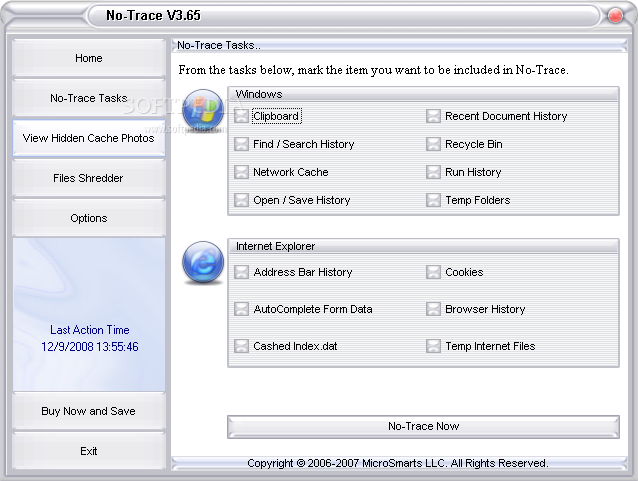Viewport: 638px width, 481px height.
Task: Click the 'From the tasks below' instruction
Action: [x=373, y=70]
